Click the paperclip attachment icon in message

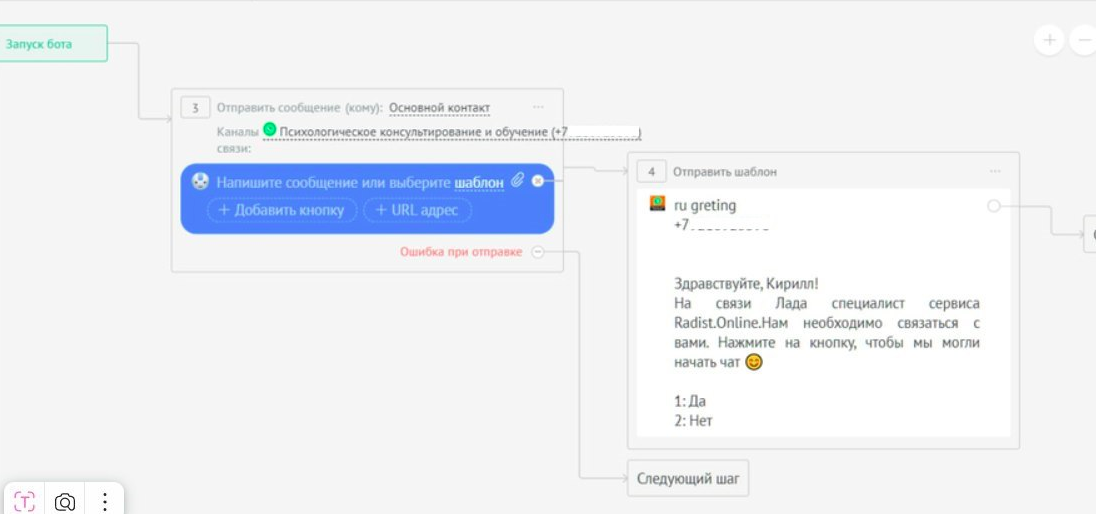[x=517, y=181]
